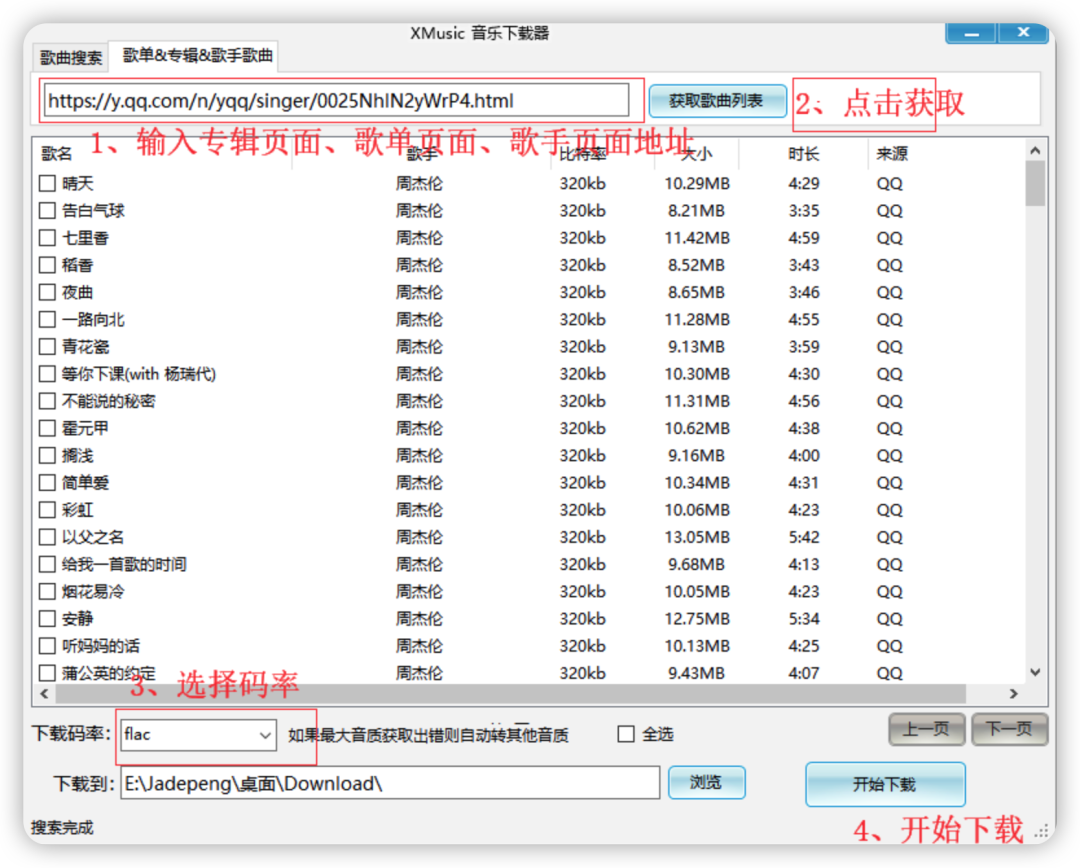The image size is (1080, 868).
Task: Click the vertical scrollbar down arrow
Action: point(1035,673)
